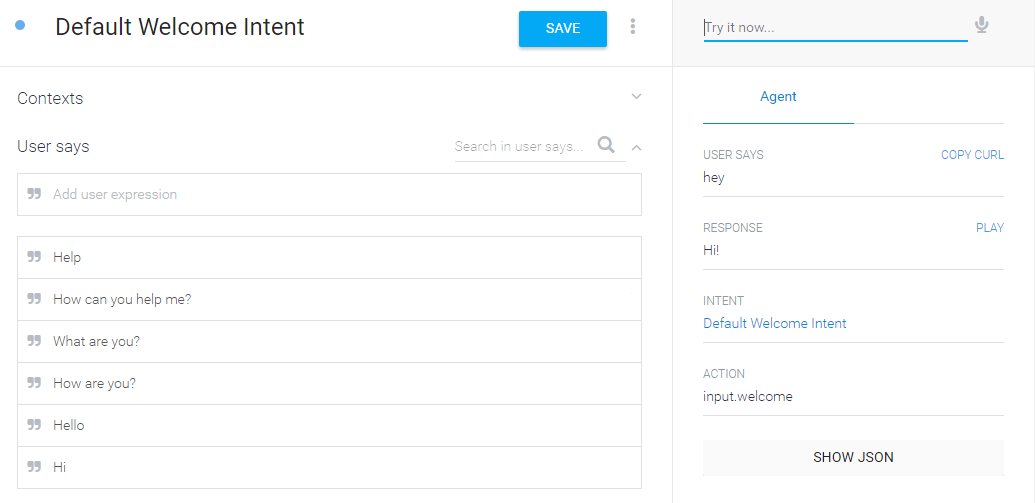This screenshot has width=1035, height=503.
Task: Click the Contexts section heading
Action: pyautogui.click(x=50, y=98)
